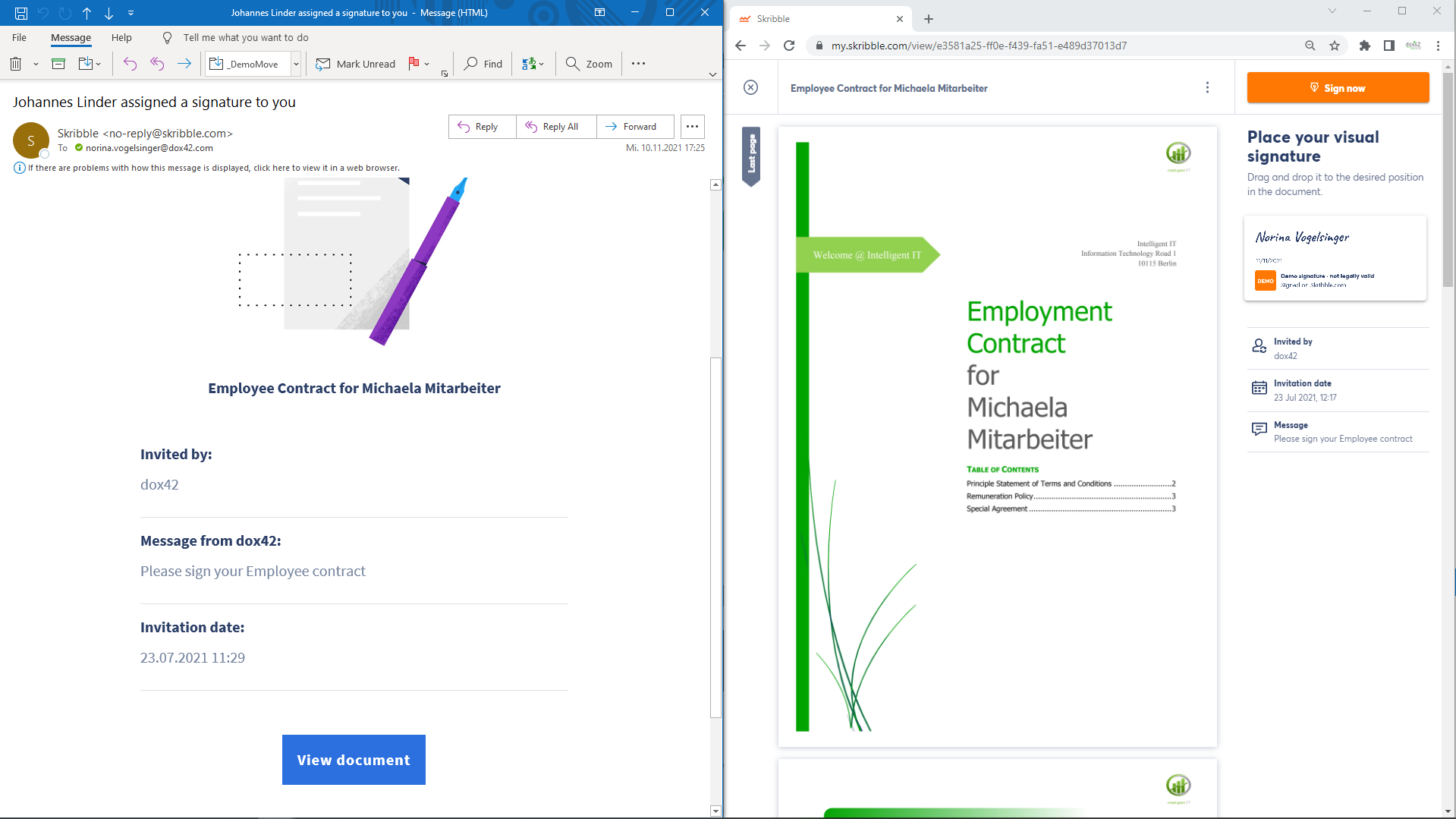Click the browser zoom magnifier icon
Image resolution: width=1456 pixels, height=819 pixels.
(x=1310, y=46)
